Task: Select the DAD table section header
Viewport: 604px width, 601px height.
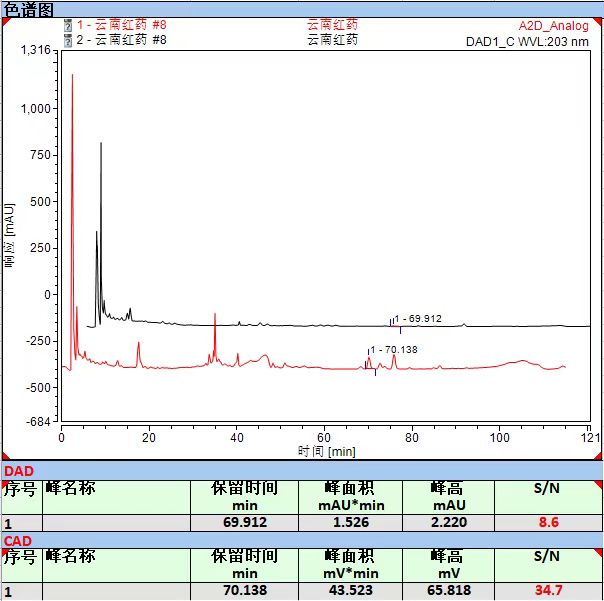Action: tap(18, 471)
